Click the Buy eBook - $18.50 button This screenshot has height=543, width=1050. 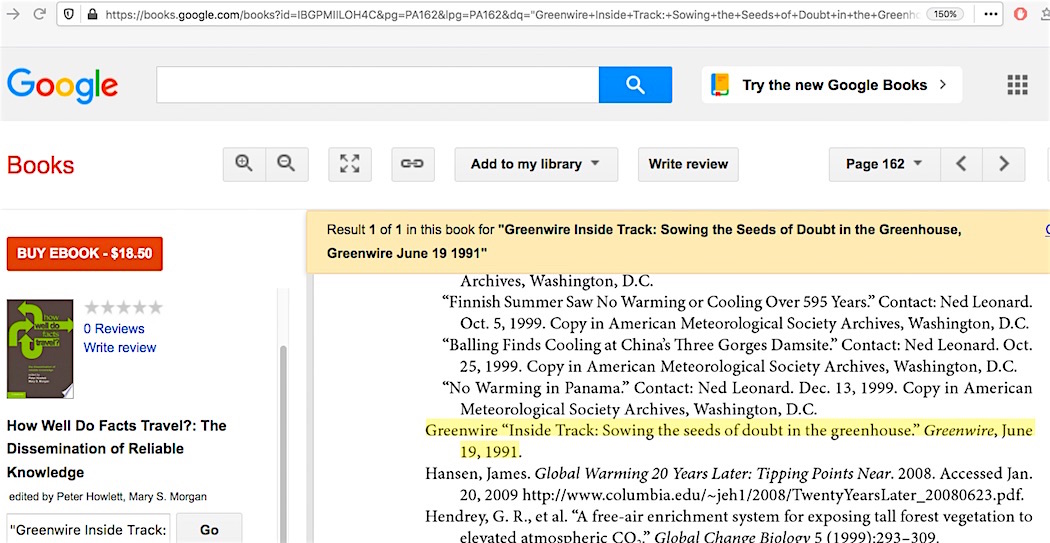click(84, 253)
